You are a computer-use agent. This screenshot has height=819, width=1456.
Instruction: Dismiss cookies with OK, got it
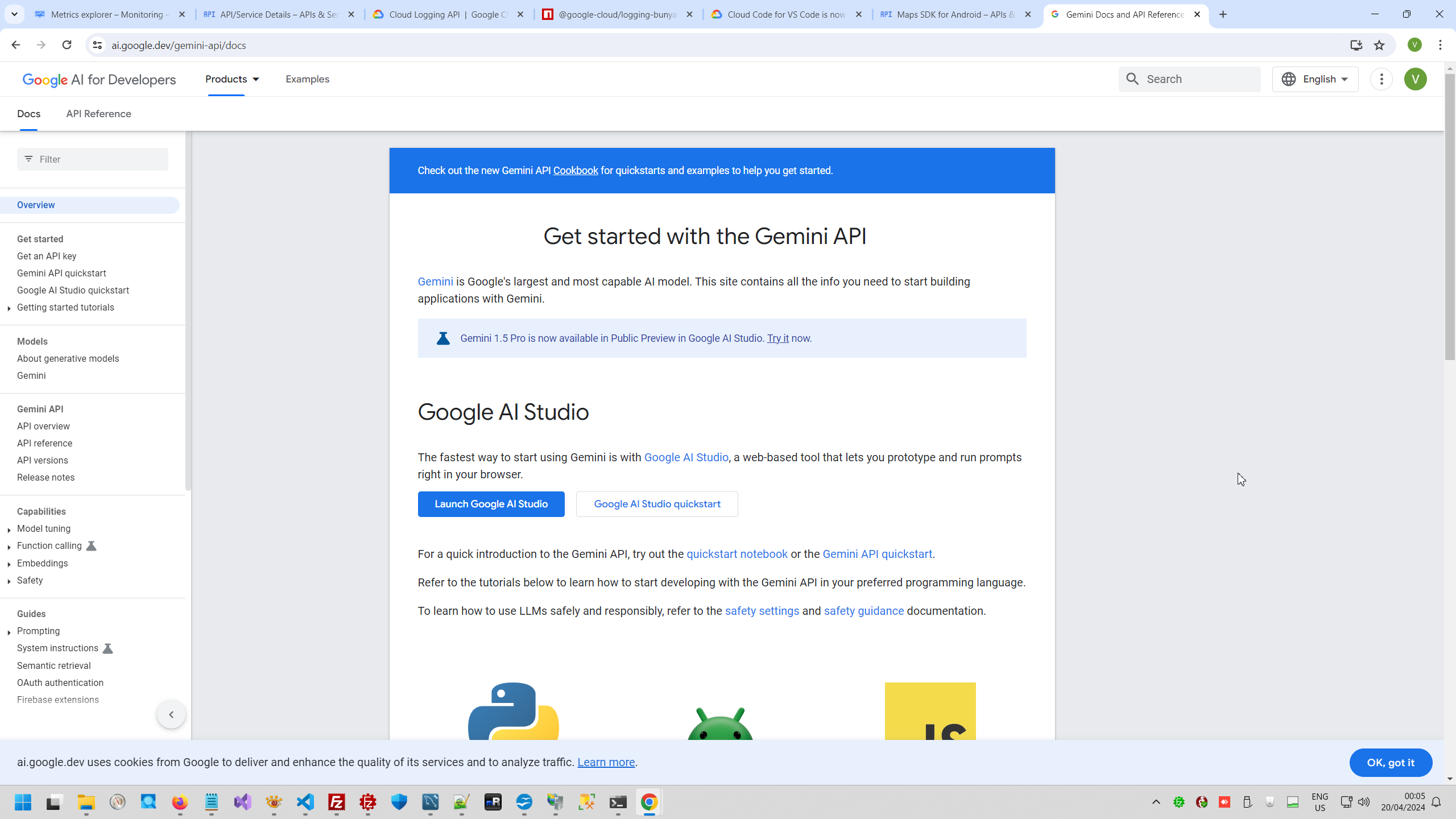point(1390,763)
